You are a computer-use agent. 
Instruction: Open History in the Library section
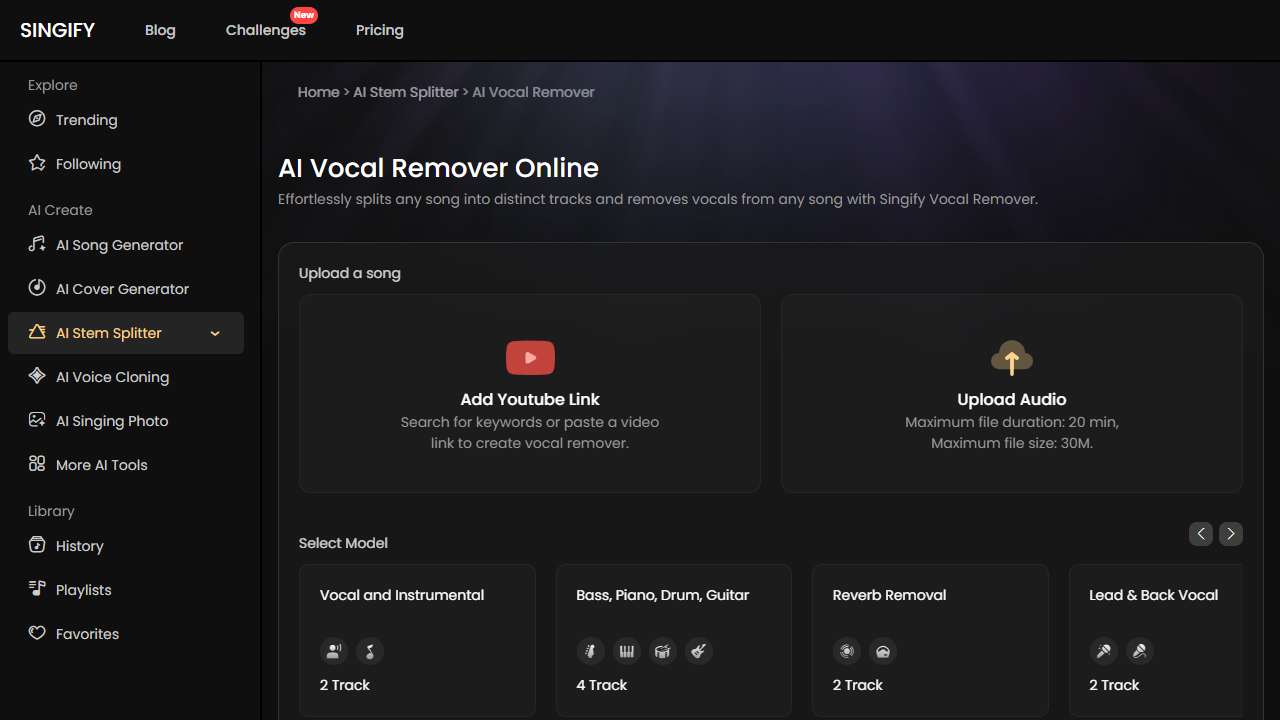tap(79, 546)
